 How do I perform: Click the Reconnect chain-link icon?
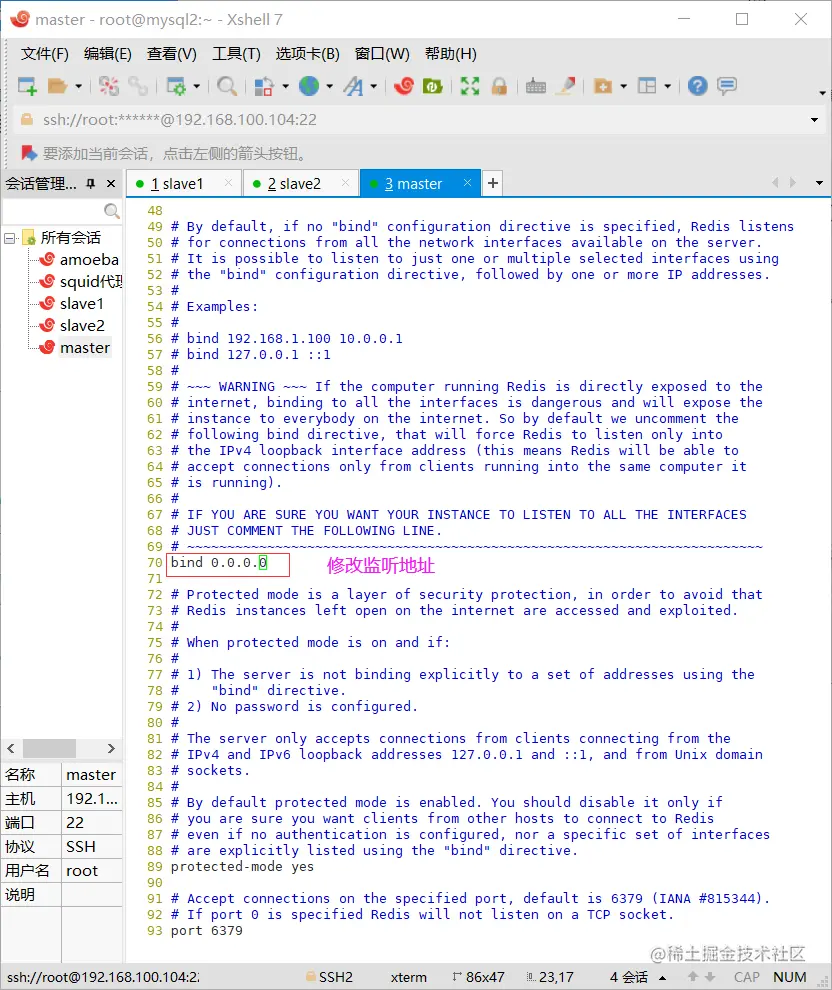(138, 86)
